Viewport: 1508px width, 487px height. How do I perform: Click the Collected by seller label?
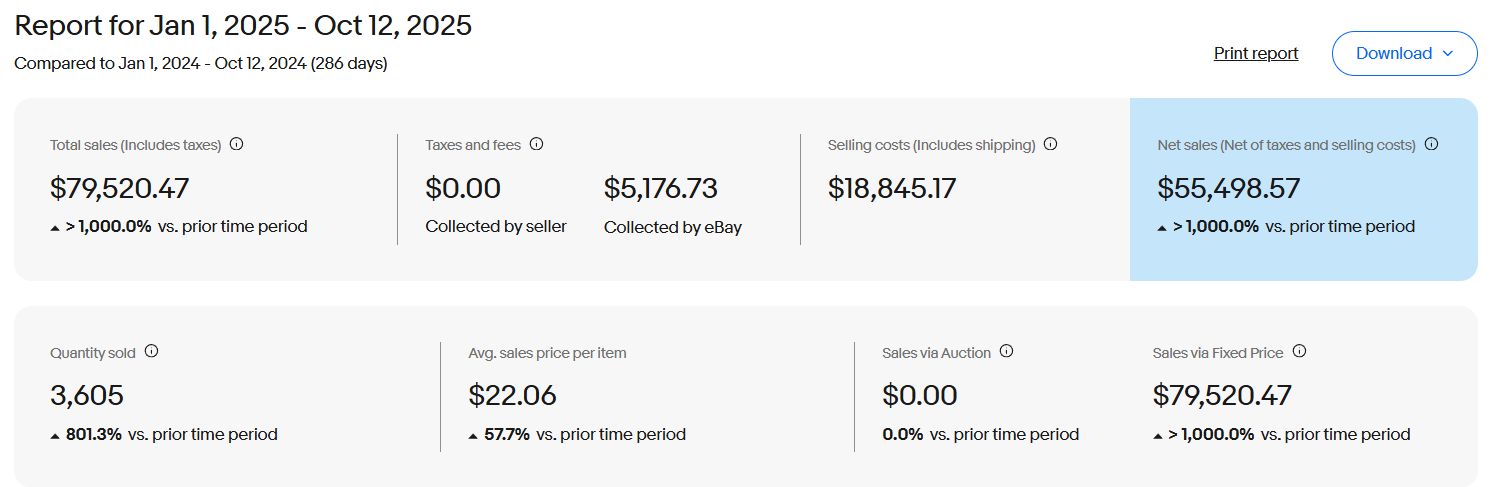[496, 226]
